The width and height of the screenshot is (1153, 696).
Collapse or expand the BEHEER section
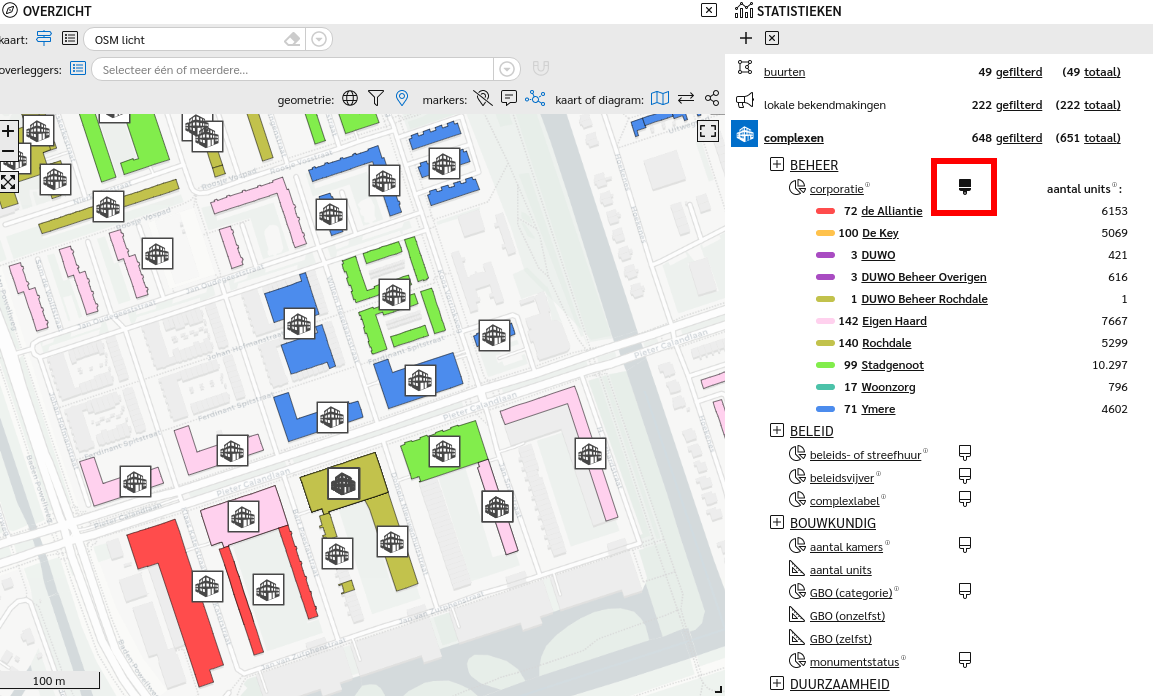point(777,164)
